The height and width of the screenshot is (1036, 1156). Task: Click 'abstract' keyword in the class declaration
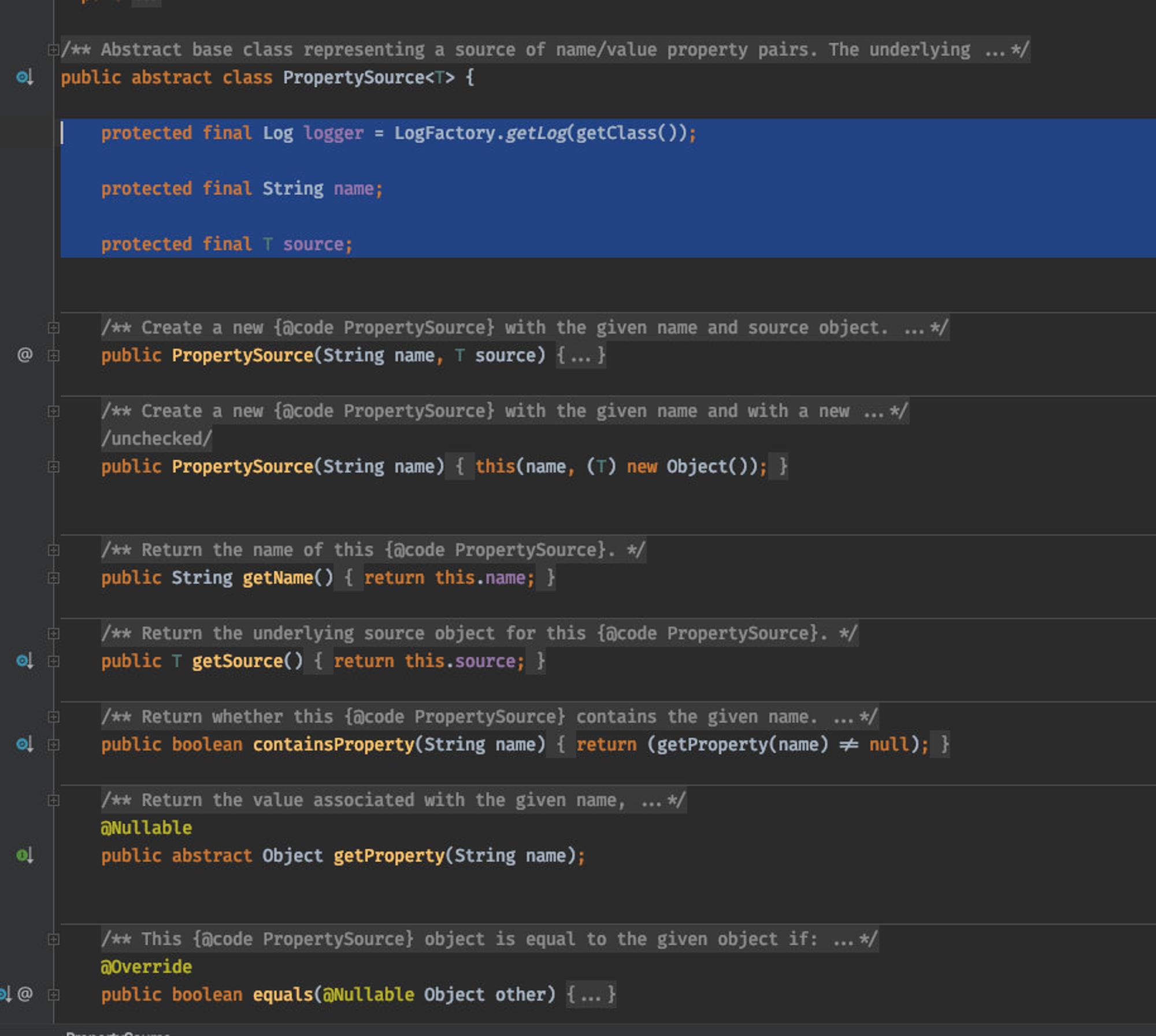tap(172, 77)
